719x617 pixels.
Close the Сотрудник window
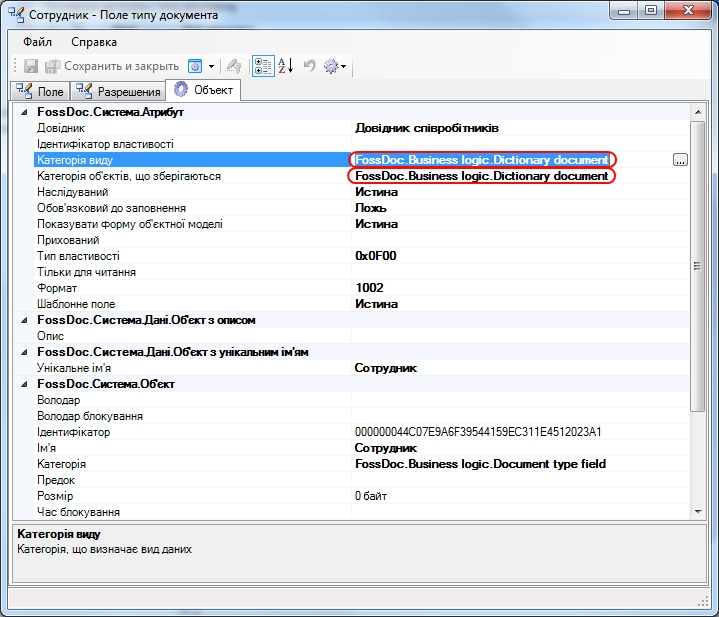[688, 11]
